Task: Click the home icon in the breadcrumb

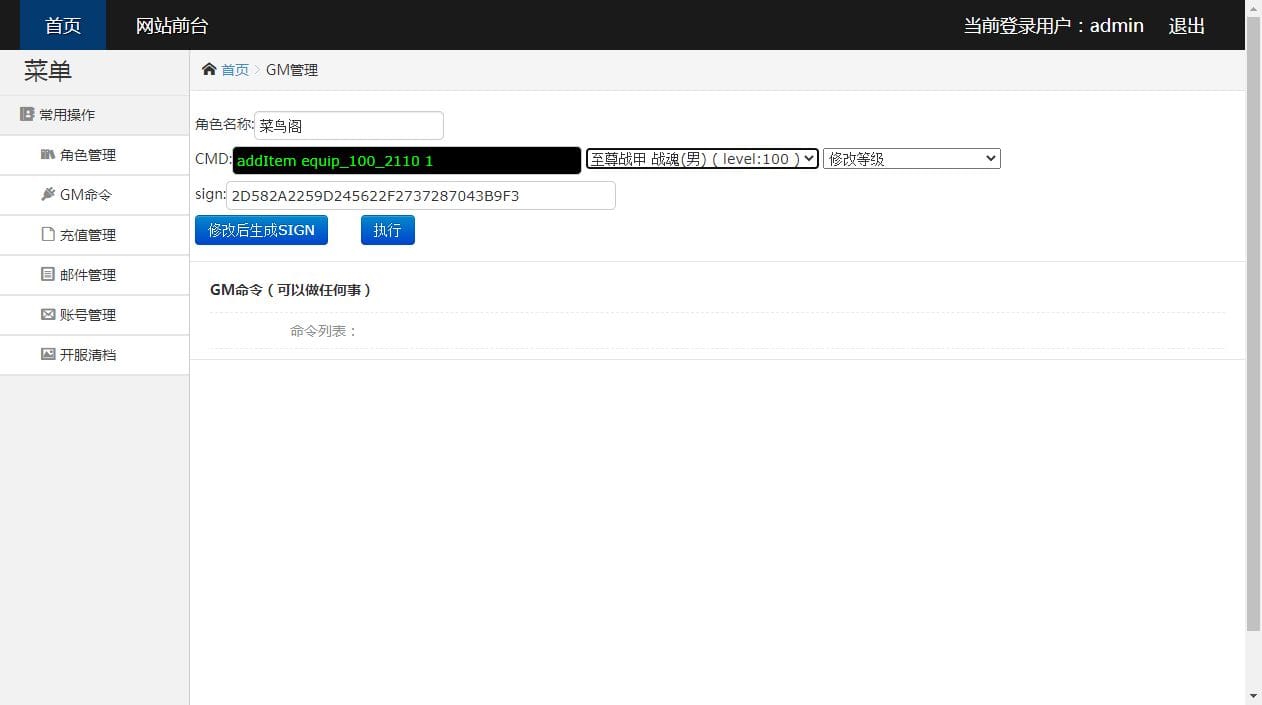Action: pyautogui.click(x=208, y=69)
